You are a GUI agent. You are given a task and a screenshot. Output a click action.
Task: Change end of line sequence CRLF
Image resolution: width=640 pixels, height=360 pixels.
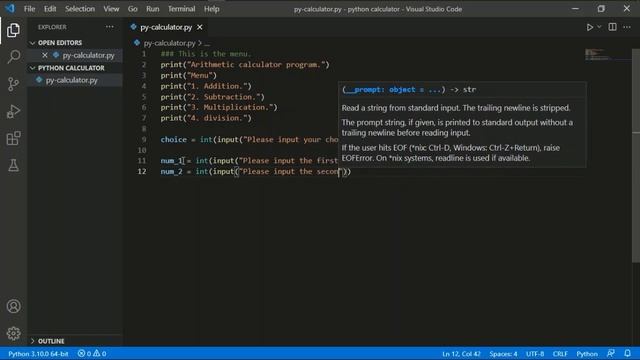click(560, 353)
